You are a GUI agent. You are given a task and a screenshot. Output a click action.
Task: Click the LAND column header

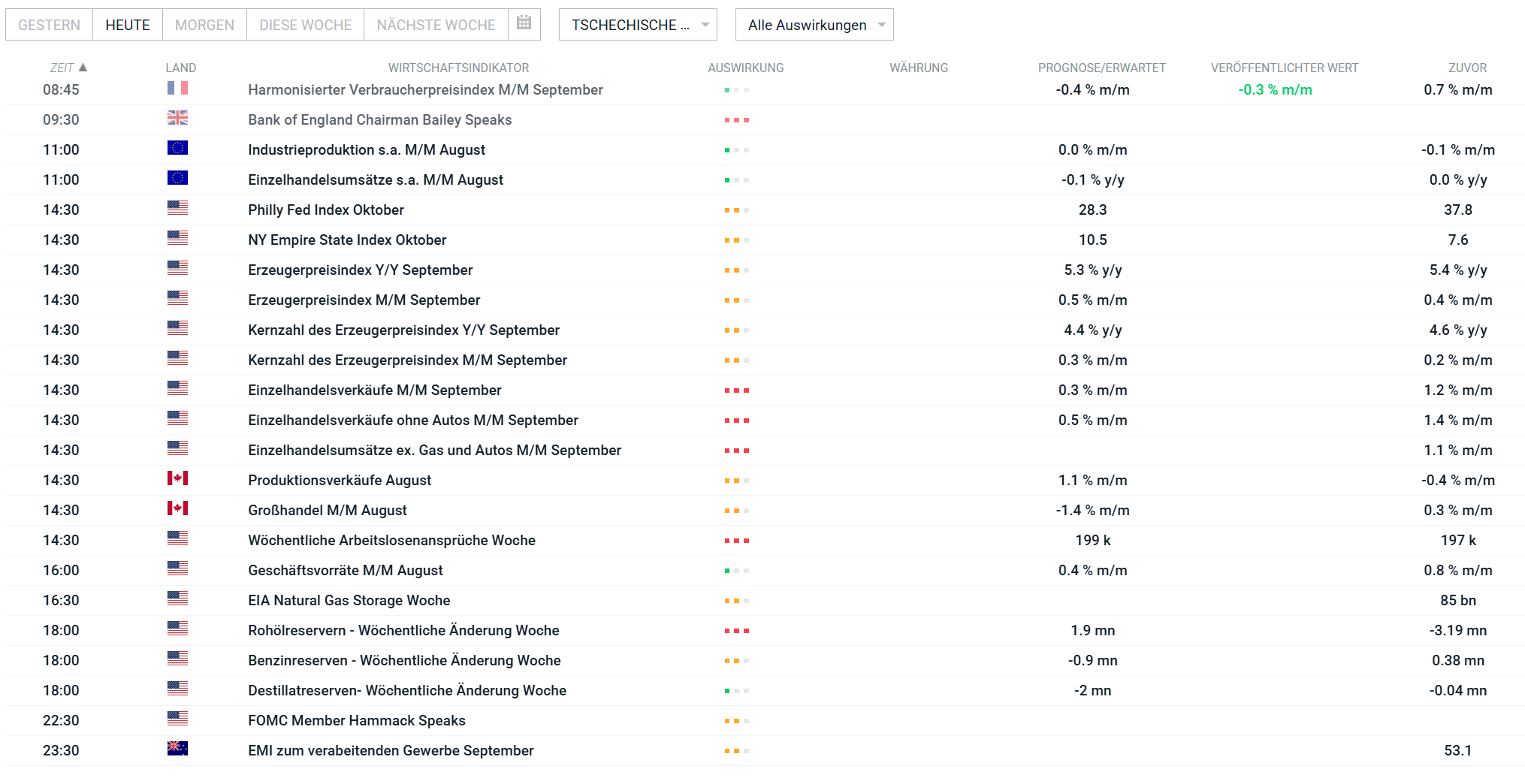(x=181, y=68)
